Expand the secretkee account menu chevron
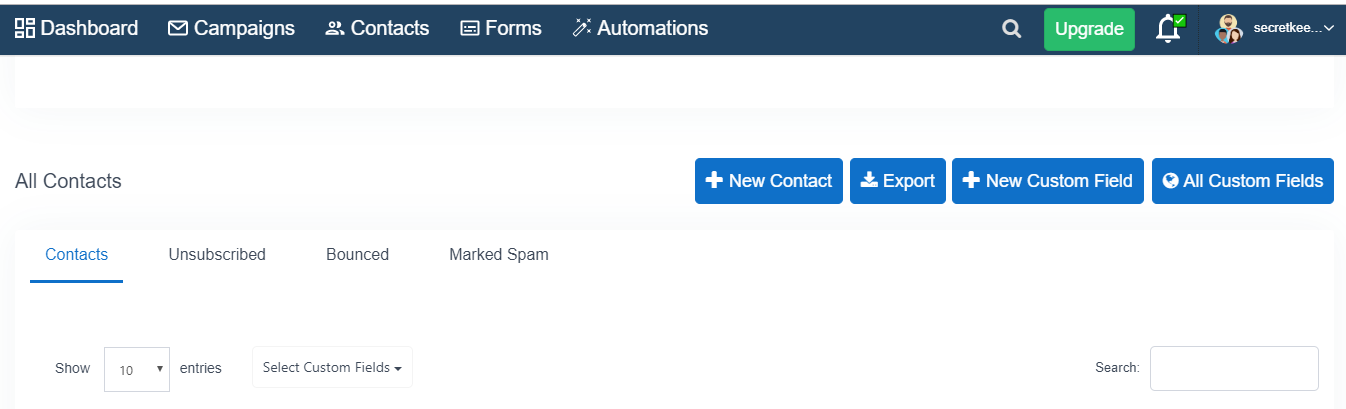1346x409 pixels. pos(1329,29)
